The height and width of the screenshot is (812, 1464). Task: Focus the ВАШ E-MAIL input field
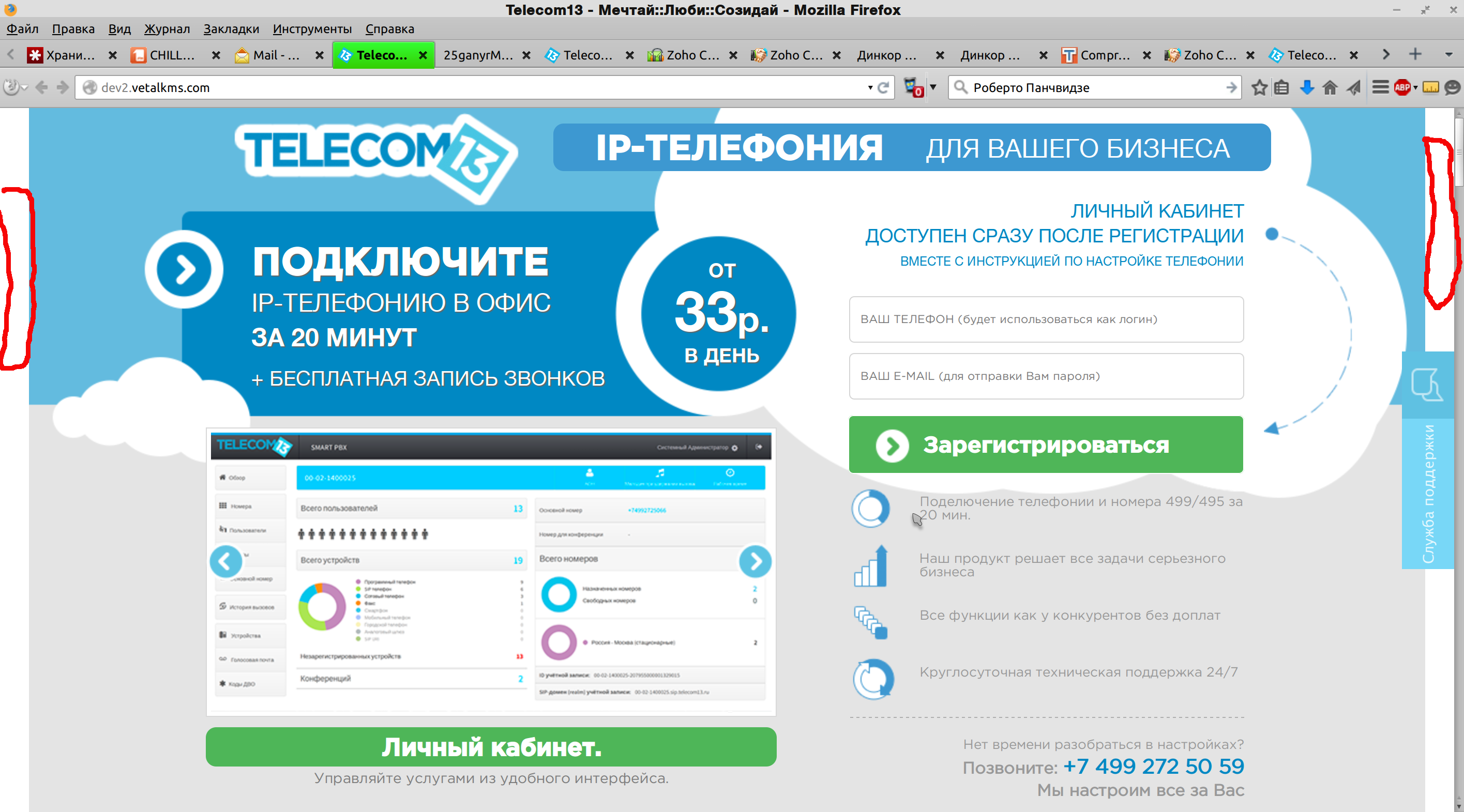pyautogui.click(x=1046, y=376)
